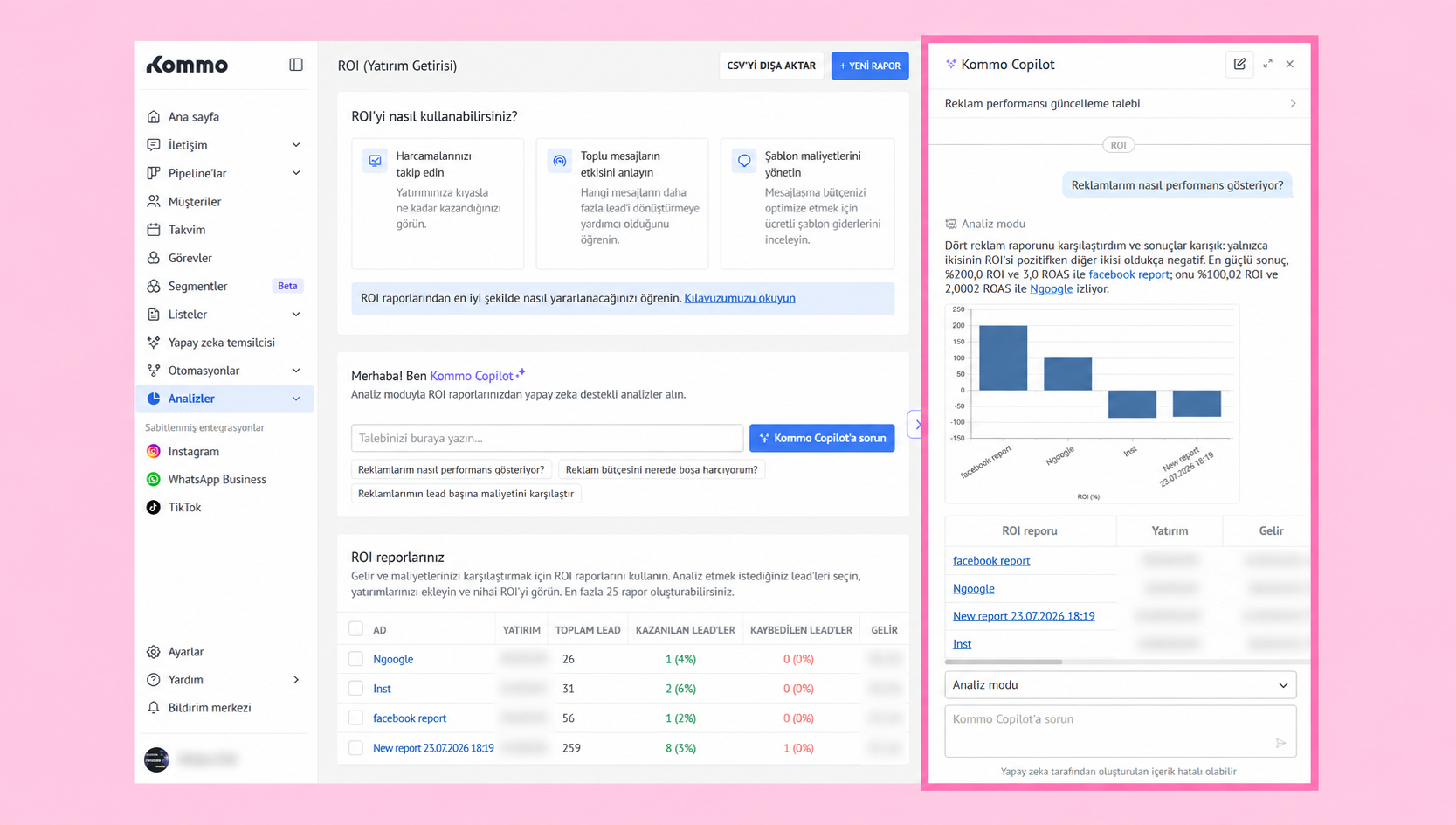This screenshot has width=1456, height=825.
Task: Click the İletişim chat icon
Action: [x=154, y=144]
